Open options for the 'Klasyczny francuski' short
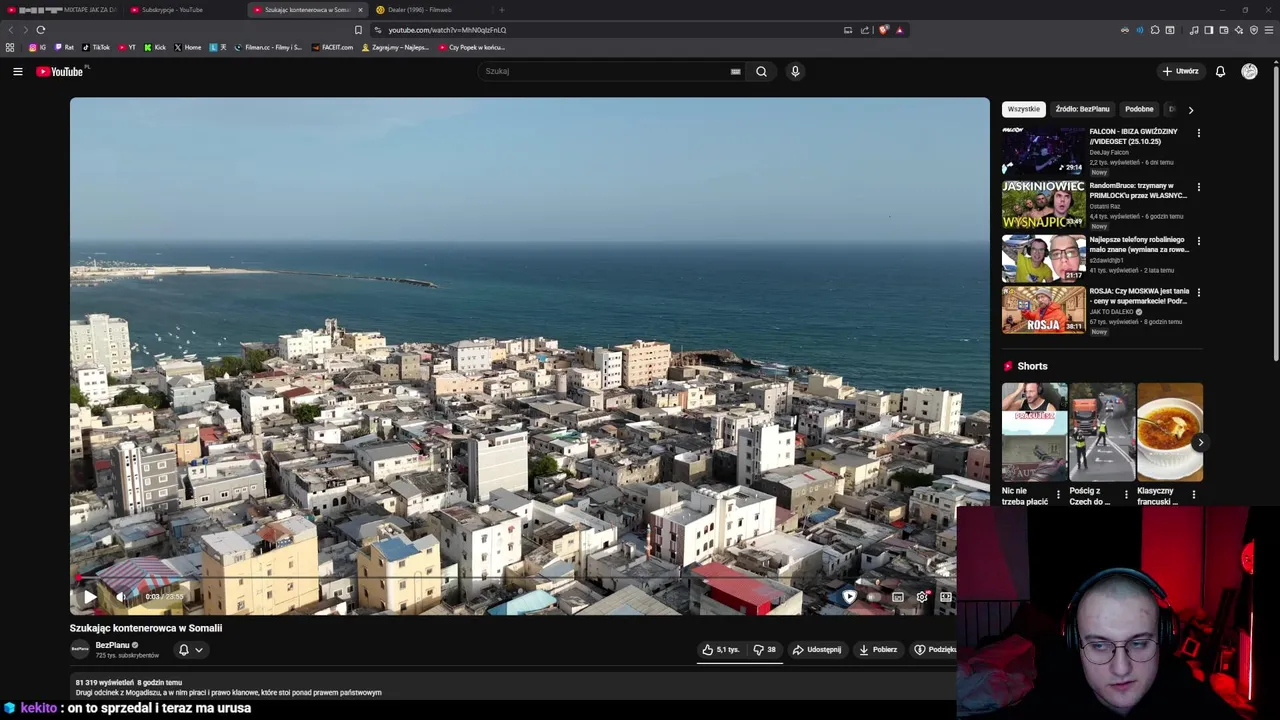Image resolution: width=1280 pixels, height=720 pixels. click(x=1193, y=495)
